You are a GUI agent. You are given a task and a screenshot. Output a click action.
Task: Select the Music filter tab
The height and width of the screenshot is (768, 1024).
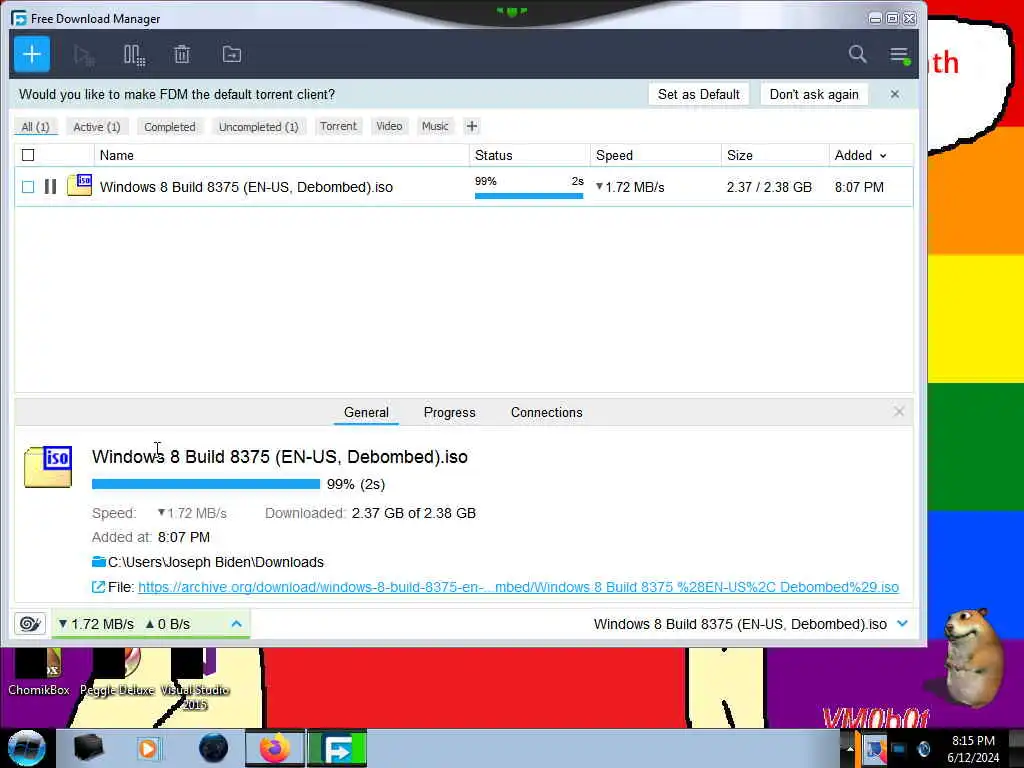click(x=435, y=126)
